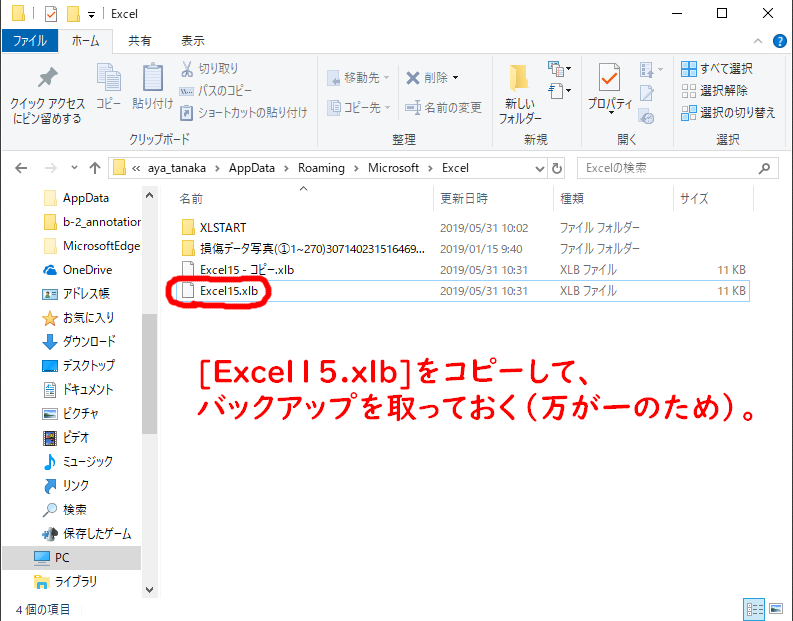This screenshot has height=621, width=793.
Task: Open Help question mark icon
Action: 779,41
